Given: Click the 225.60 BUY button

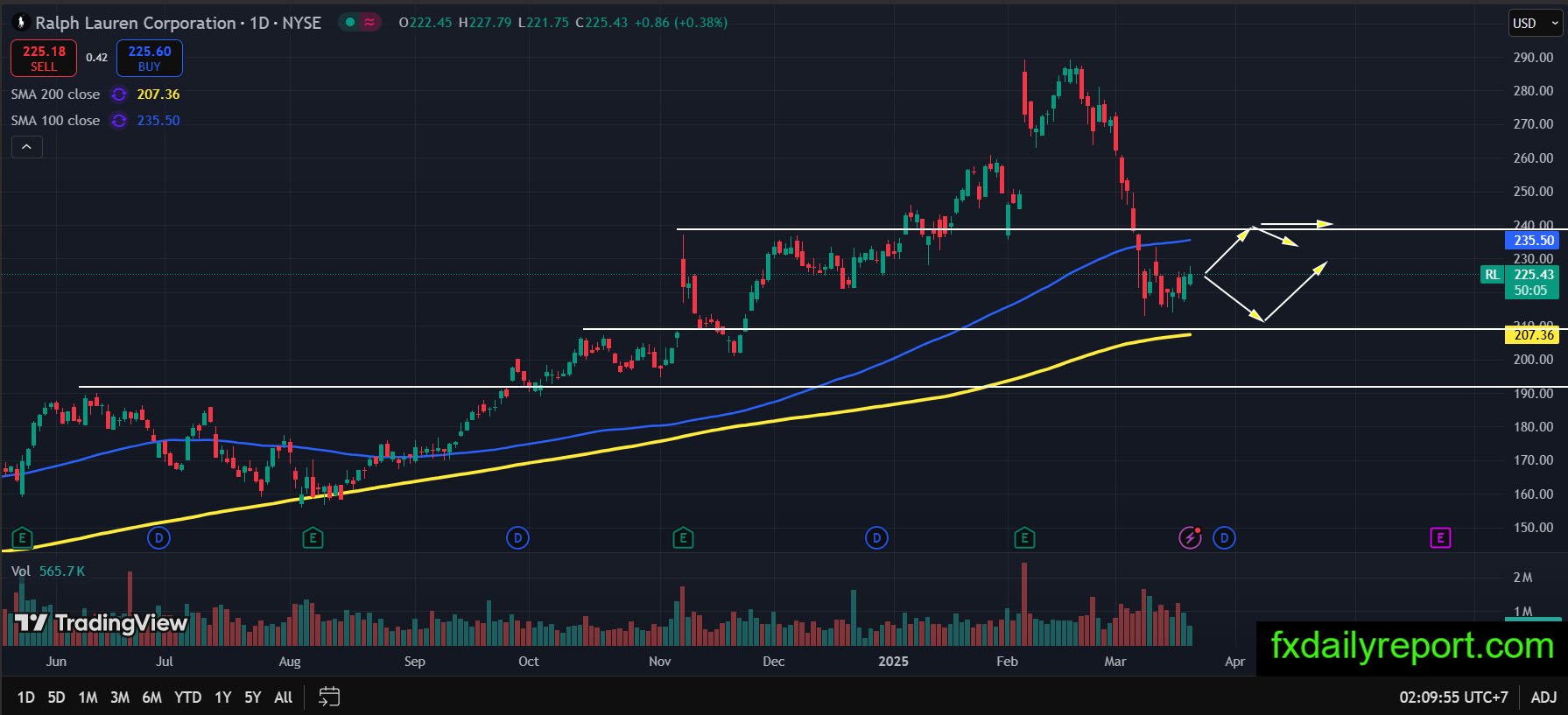Looking at the screenshot, I should 150,59.
